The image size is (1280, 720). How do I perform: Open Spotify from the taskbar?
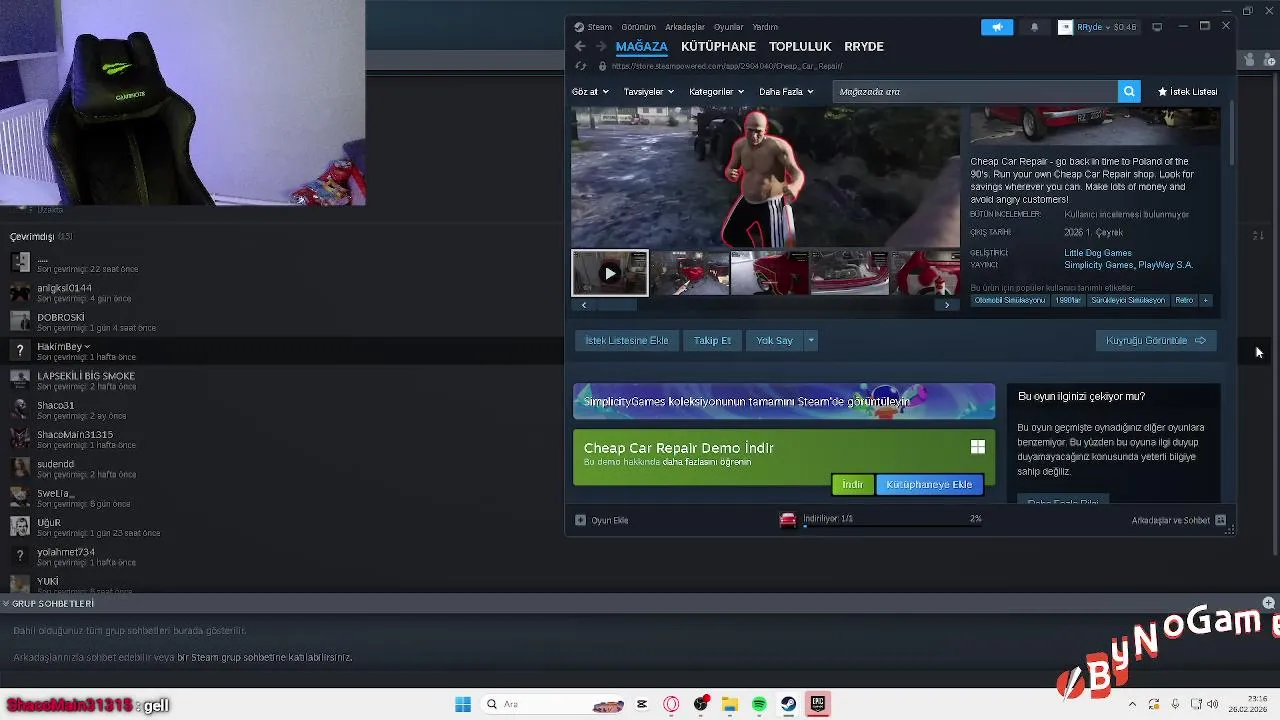pyautogui.click(x=759, y=704)
